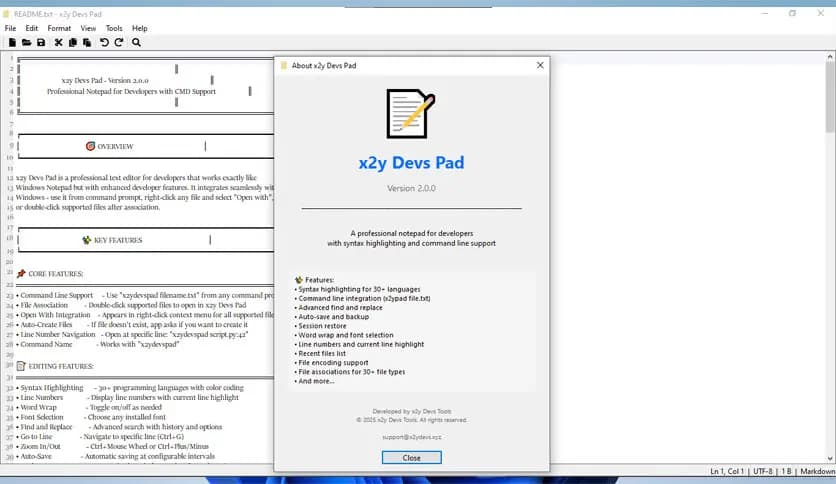The height and width of the screenshot is (484, 836).
Task: Minimize the x2y Devs Pad main window
Action: tap(765, 13)
